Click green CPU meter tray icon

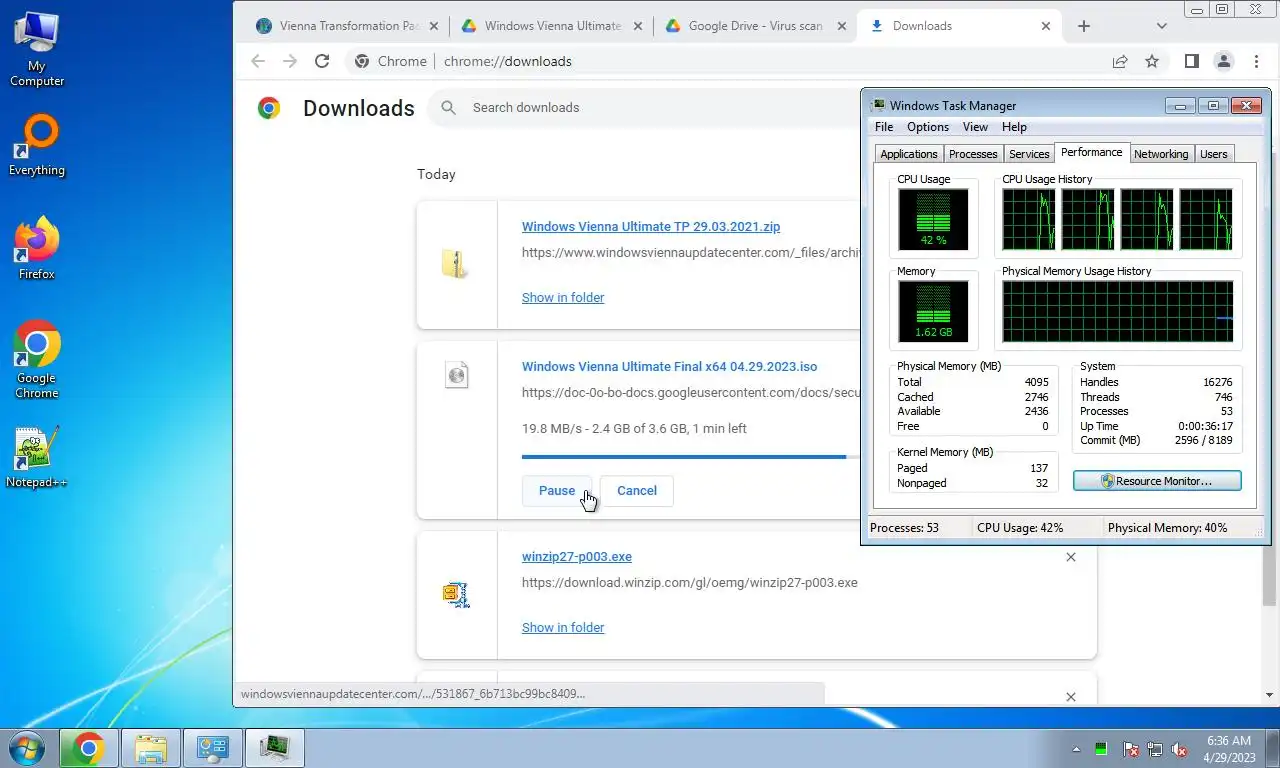pyautogui.click(x=1101, y=748)
